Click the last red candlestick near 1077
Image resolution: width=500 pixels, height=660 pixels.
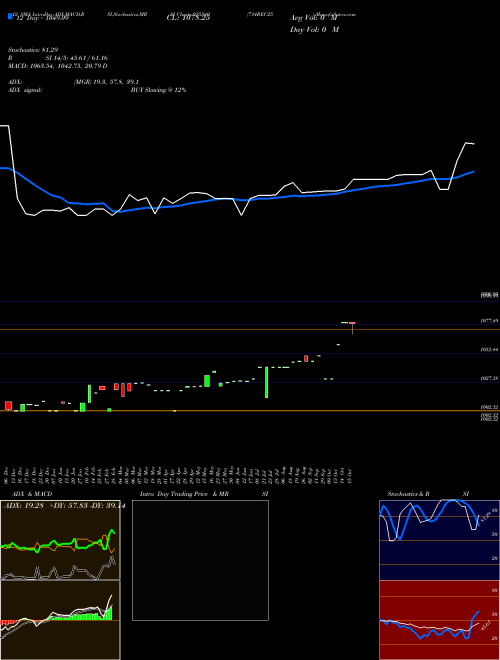coord(352,323)
